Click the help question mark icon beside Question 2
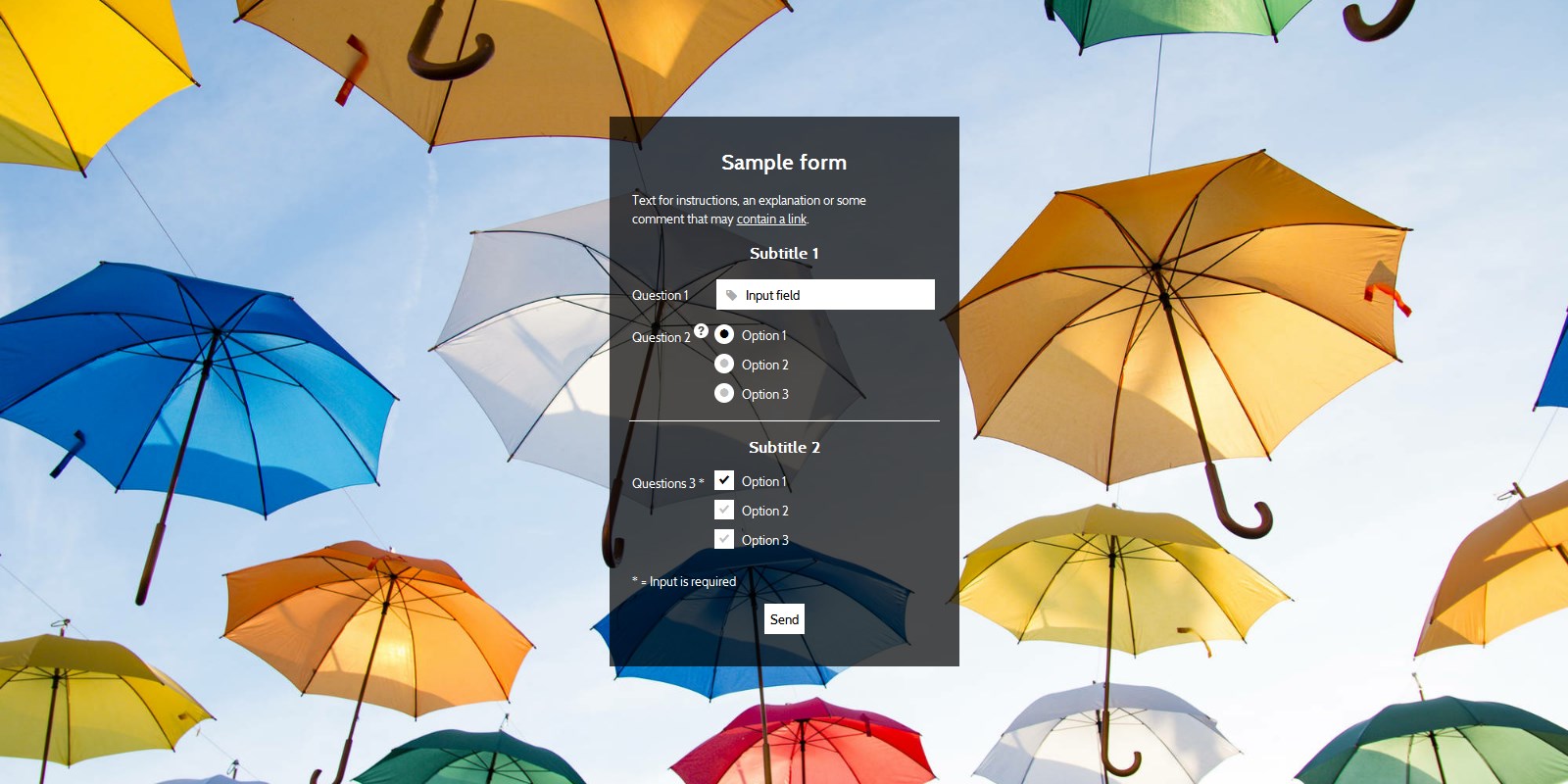This screenshot has width=1568, height=784. tap(701, 330)
